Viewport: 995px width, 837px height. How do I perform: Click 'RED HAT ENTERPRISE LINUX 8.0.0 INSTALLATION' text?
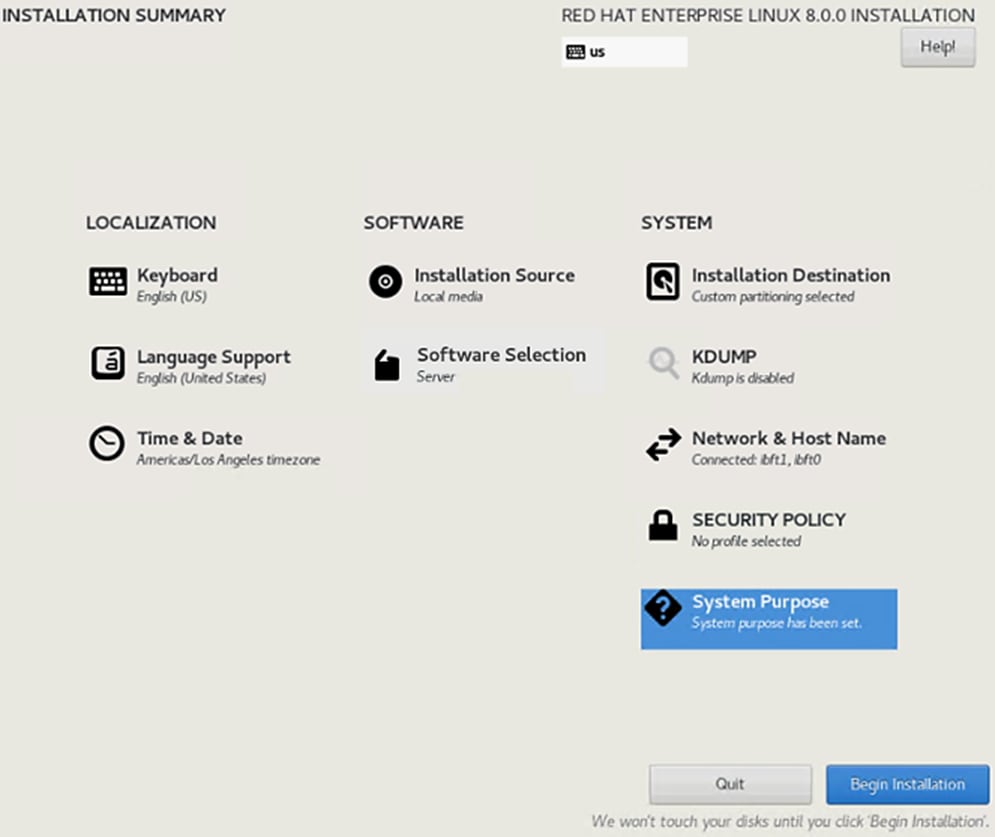[768, 15]
